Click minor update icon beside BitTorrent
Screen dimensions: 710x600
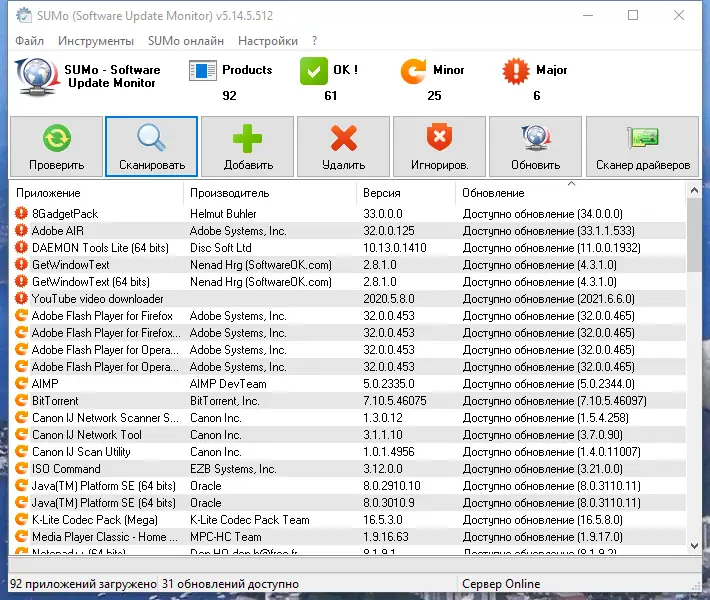[21, 400]
